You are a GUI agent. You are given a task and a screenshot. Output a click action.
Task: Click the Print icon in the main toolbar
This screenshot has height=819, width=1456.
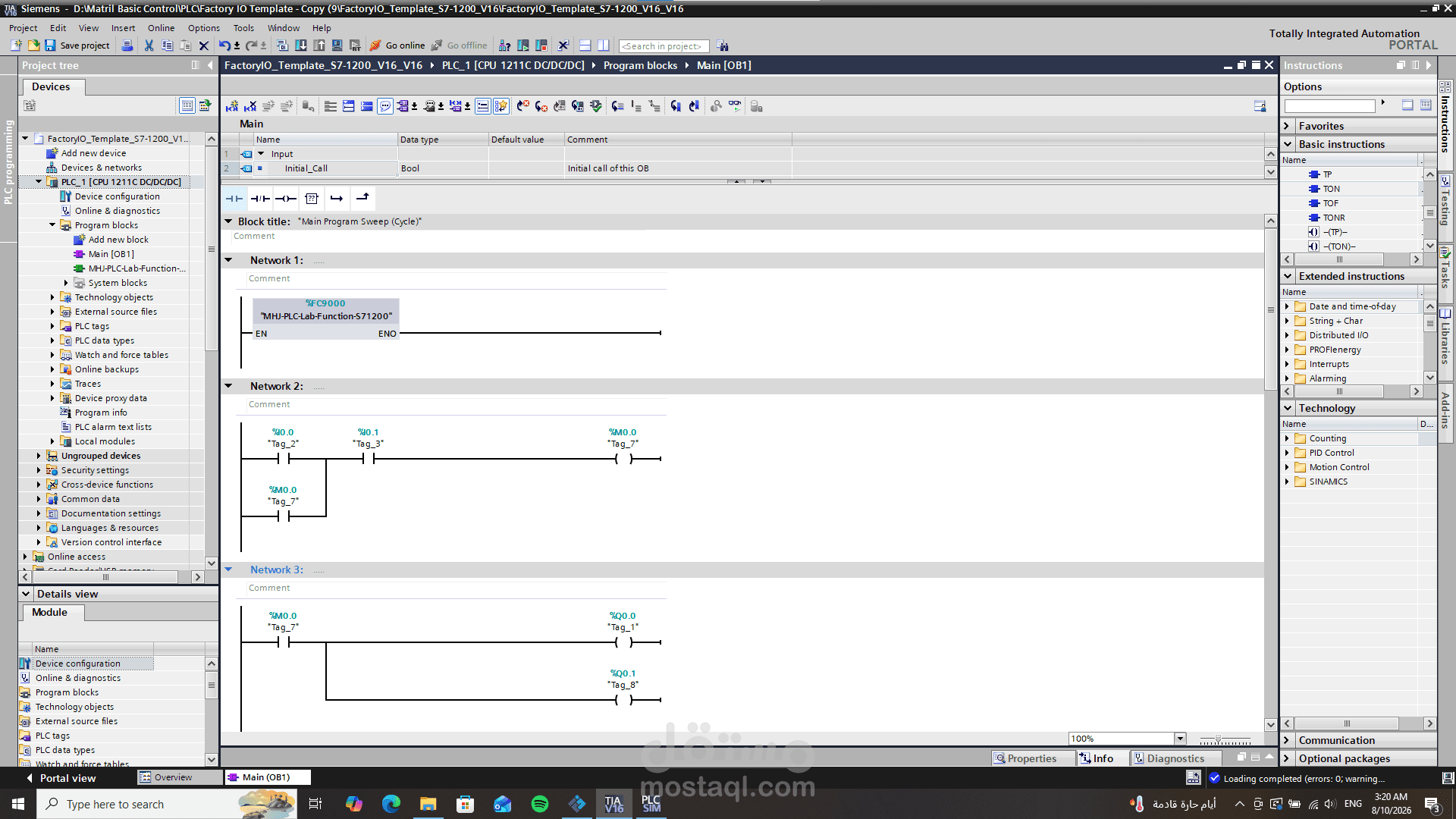127,45
